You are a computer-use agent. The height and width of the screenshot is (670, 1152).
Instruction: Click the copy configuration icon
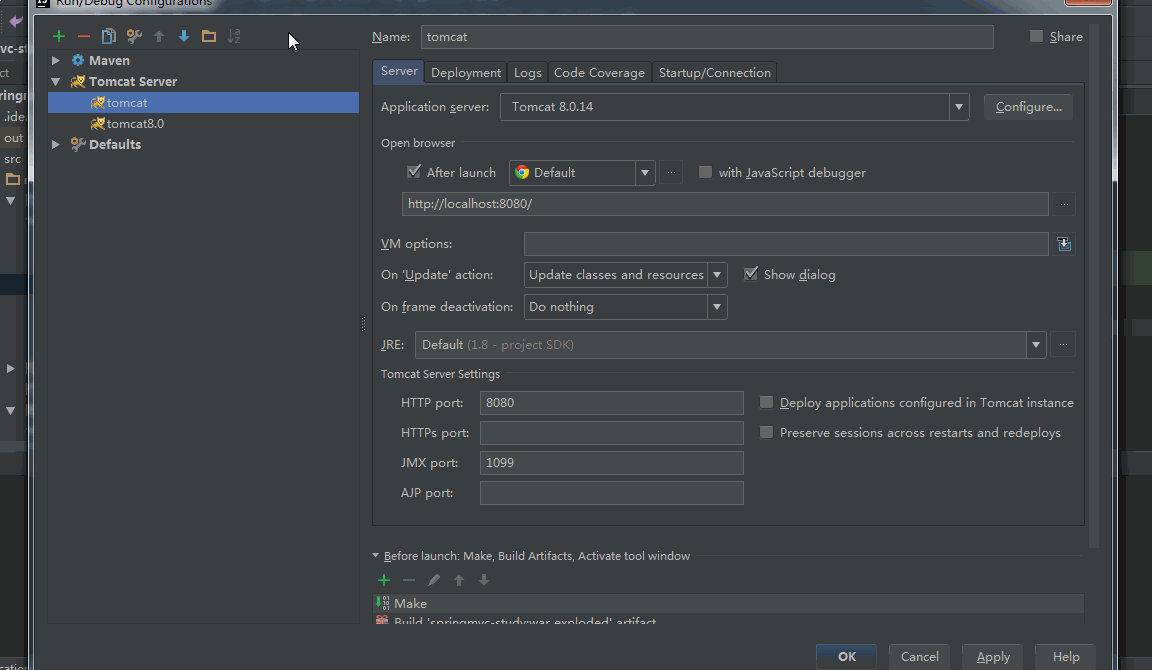point(109,37)
